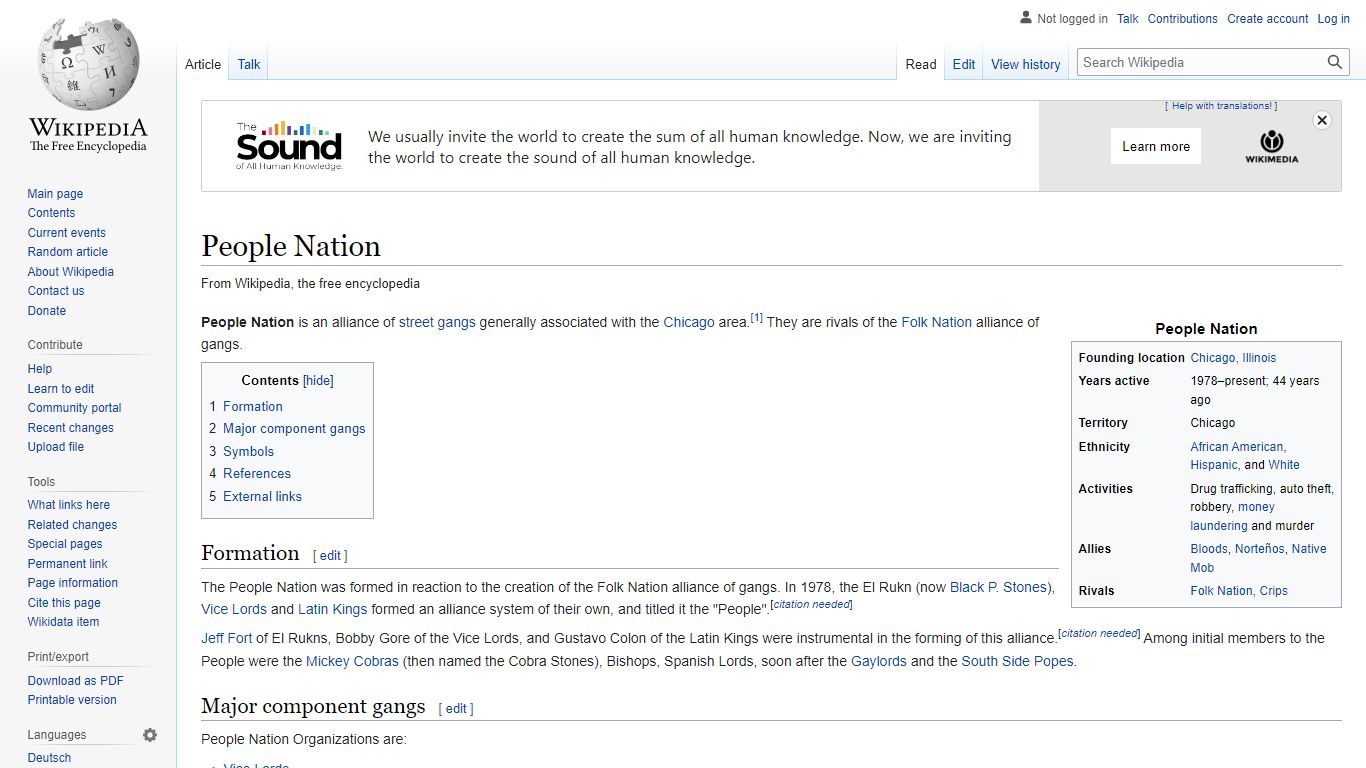Hide the Contents table
The image size is (1366, 768).
pos(318,380)
